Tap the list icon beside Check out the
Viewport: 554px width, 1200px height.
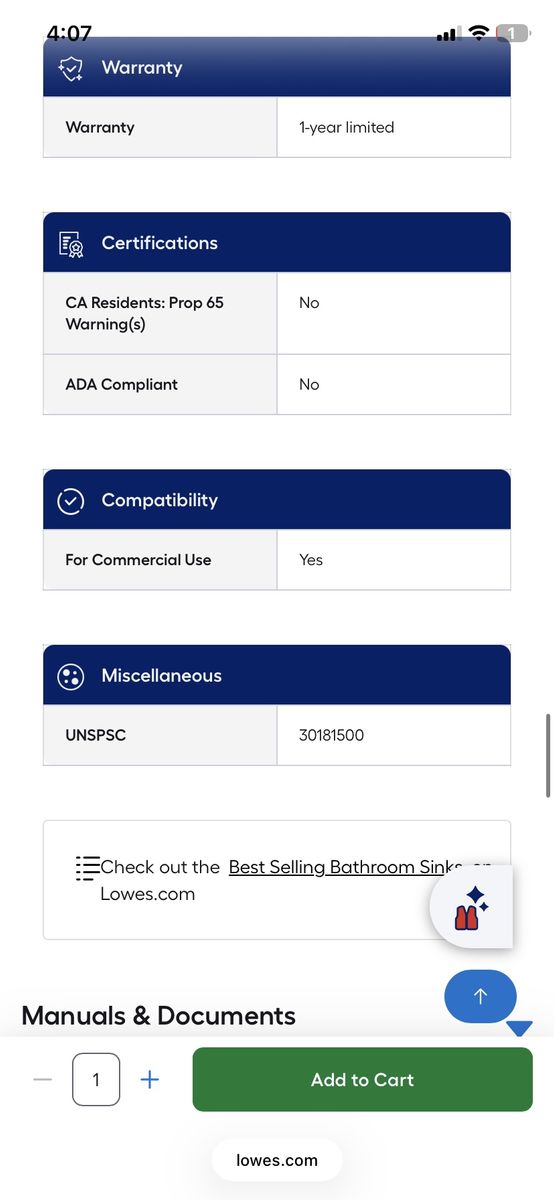pyautogui.click(x=87, y=867)
